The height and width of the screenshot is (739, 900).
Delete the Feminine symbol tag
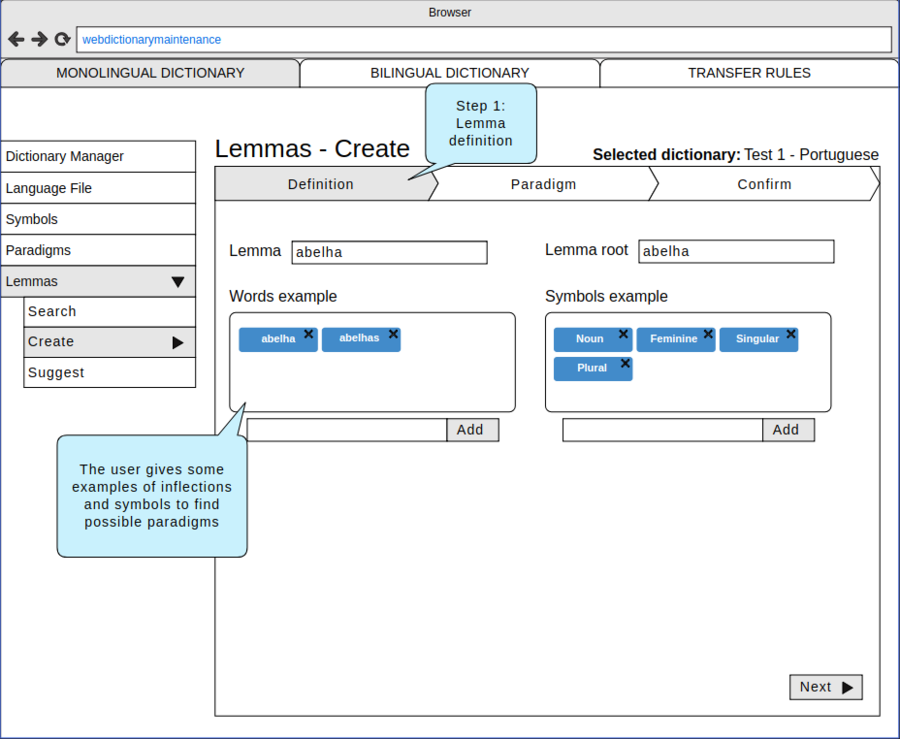pyautogui.click(x=708, y=334)
